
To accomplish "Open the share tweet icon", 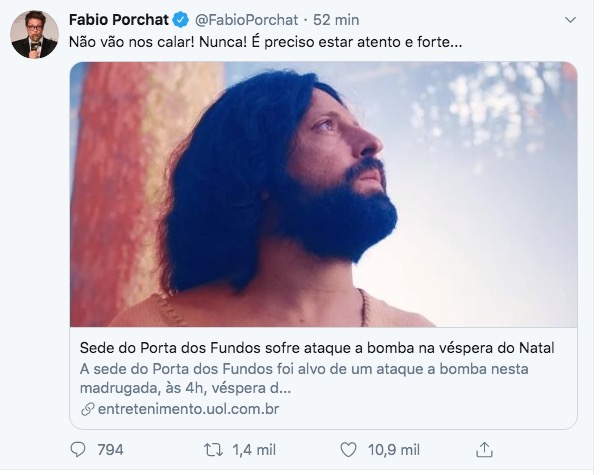I will pos(484,449).
